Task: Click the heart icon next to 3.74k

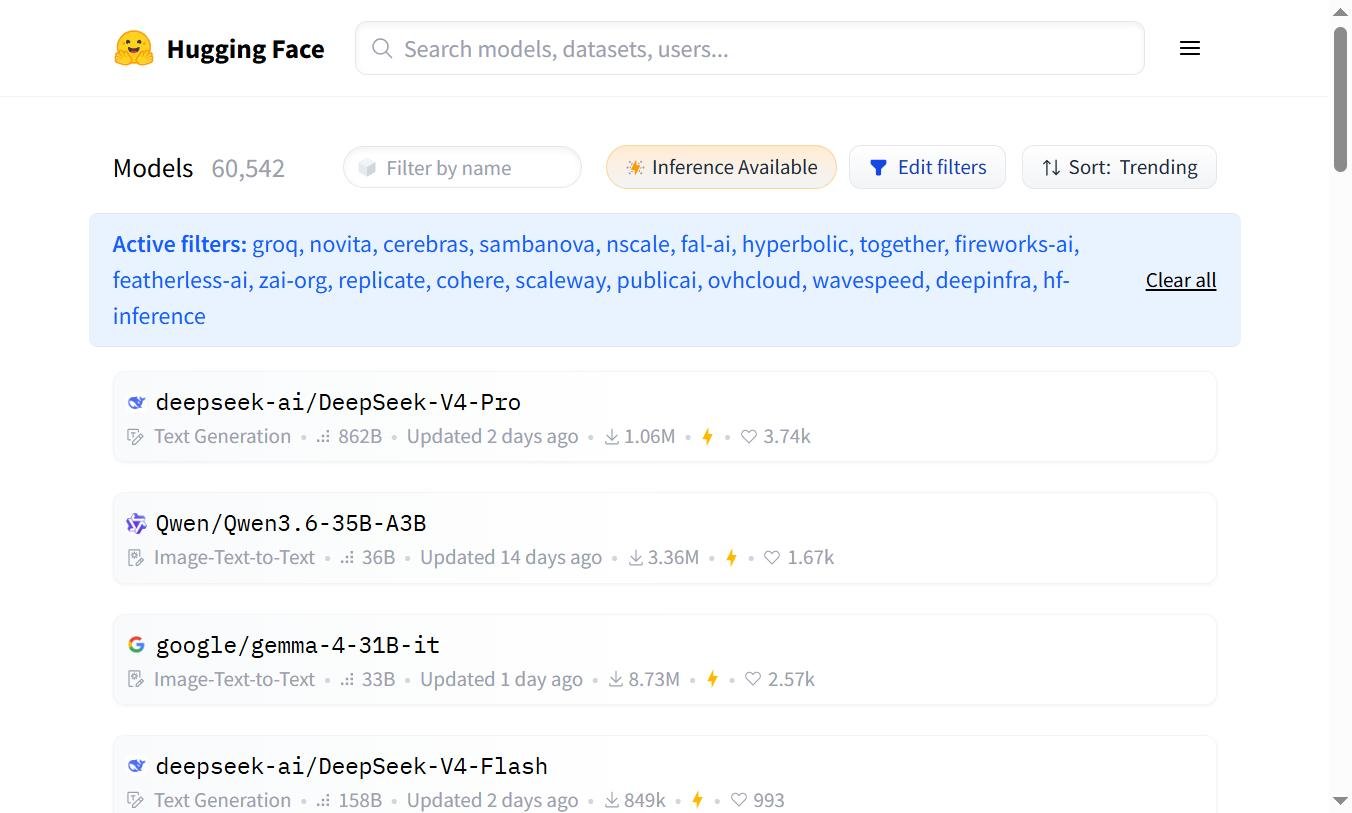Action: click(x=748, y=437)
